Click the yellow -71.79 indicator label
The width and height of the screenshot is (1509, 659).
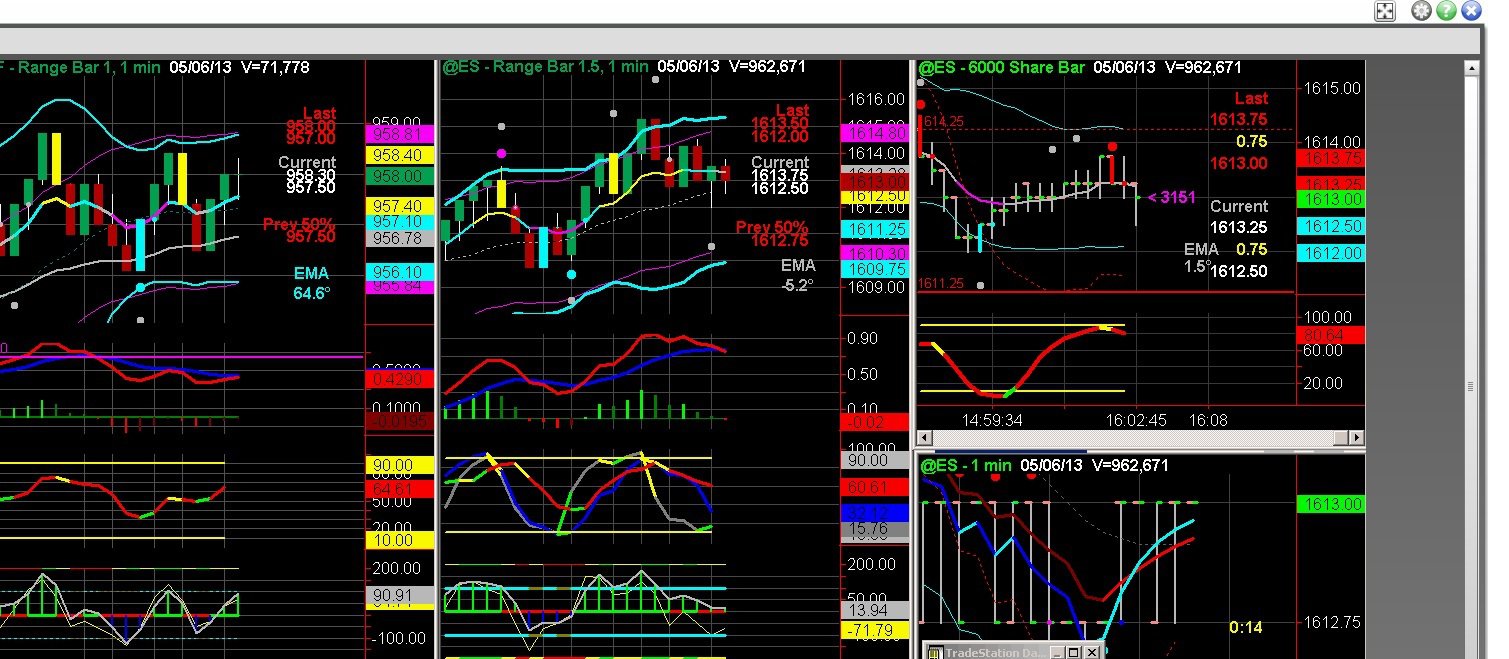(876, 630)
